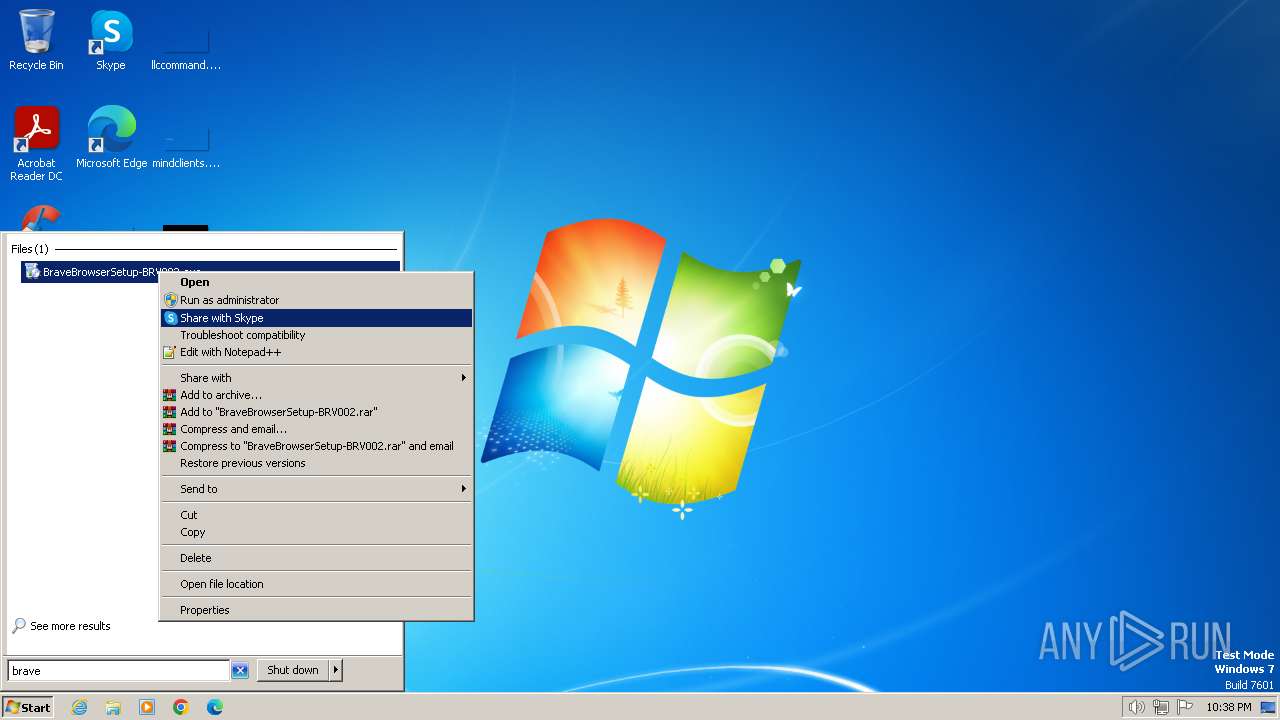Choose Compress to rar and email
Screen dimensions: 1280x720
point(316,446)
